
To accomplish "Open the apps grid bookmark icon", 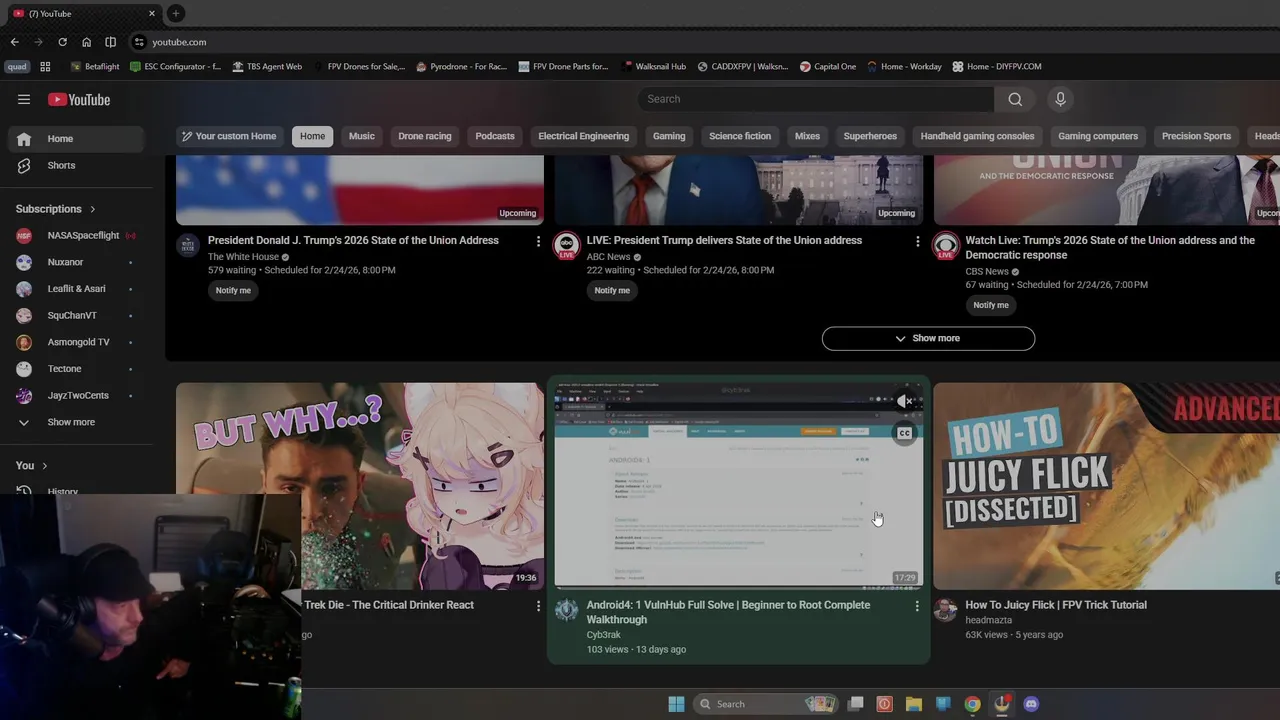I will 45,67.
